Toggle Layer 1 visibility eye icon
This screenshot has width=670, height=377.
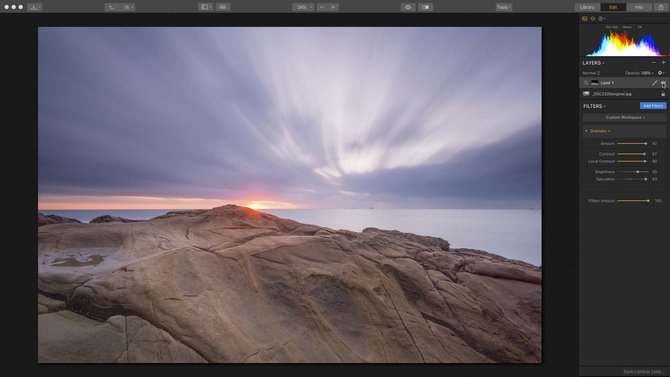click(x=663, y=83)
